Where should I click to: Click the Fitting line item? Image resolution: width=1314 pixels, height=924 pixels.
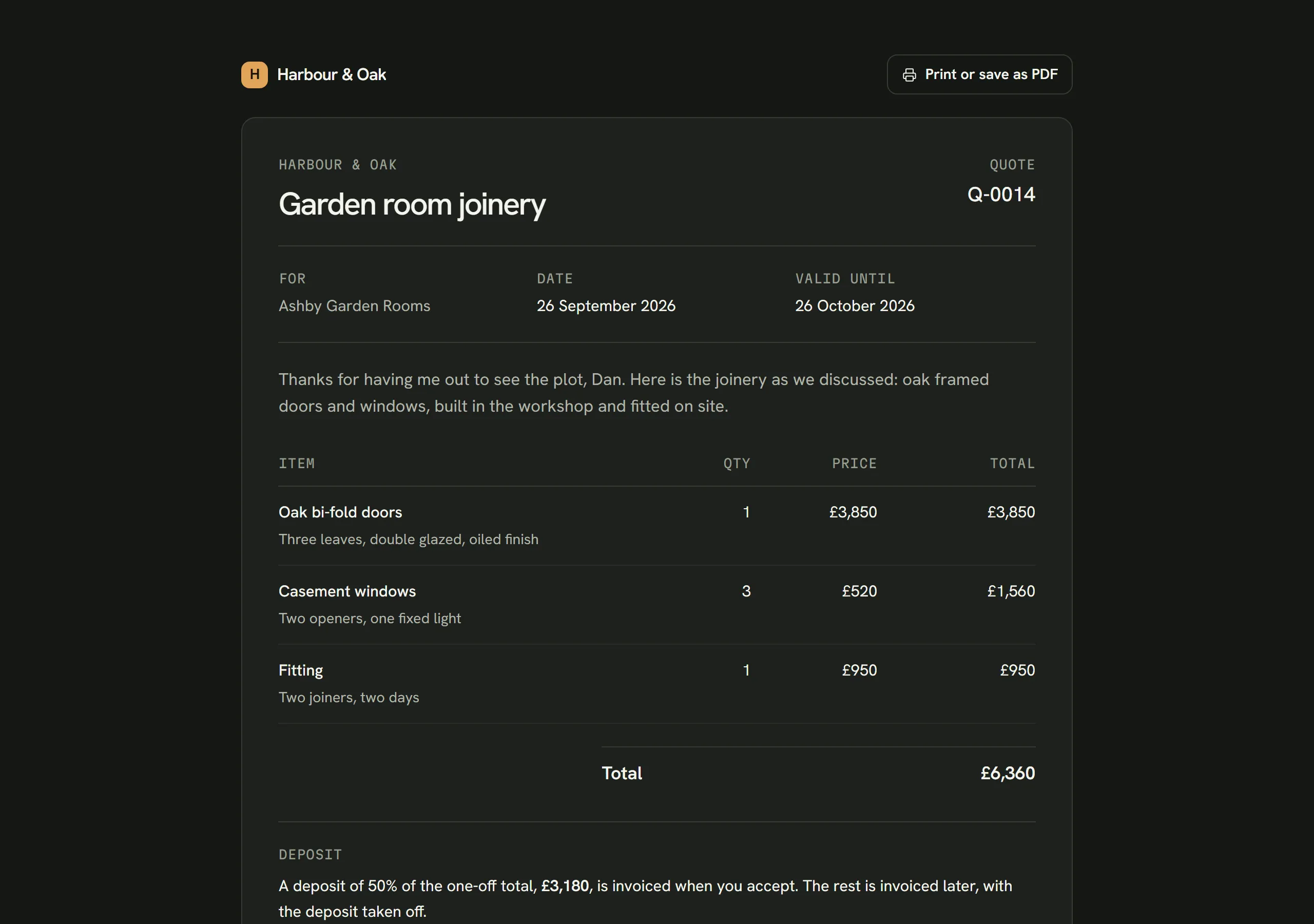tap(656, 684)
